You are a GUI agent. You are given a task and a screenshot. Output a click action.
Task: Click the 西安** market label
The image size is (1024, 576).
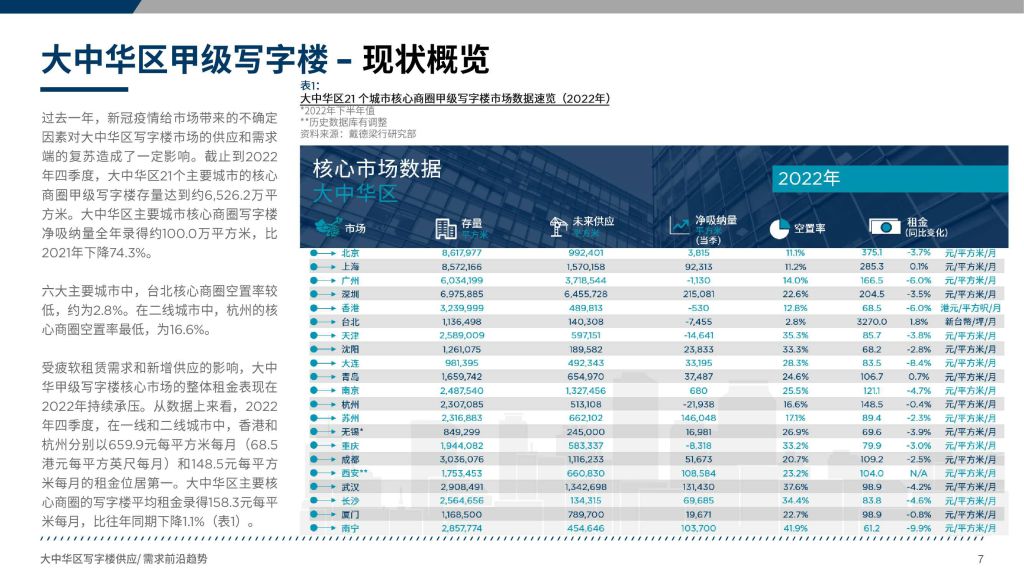pyautogui.click(x=353, y=471)
